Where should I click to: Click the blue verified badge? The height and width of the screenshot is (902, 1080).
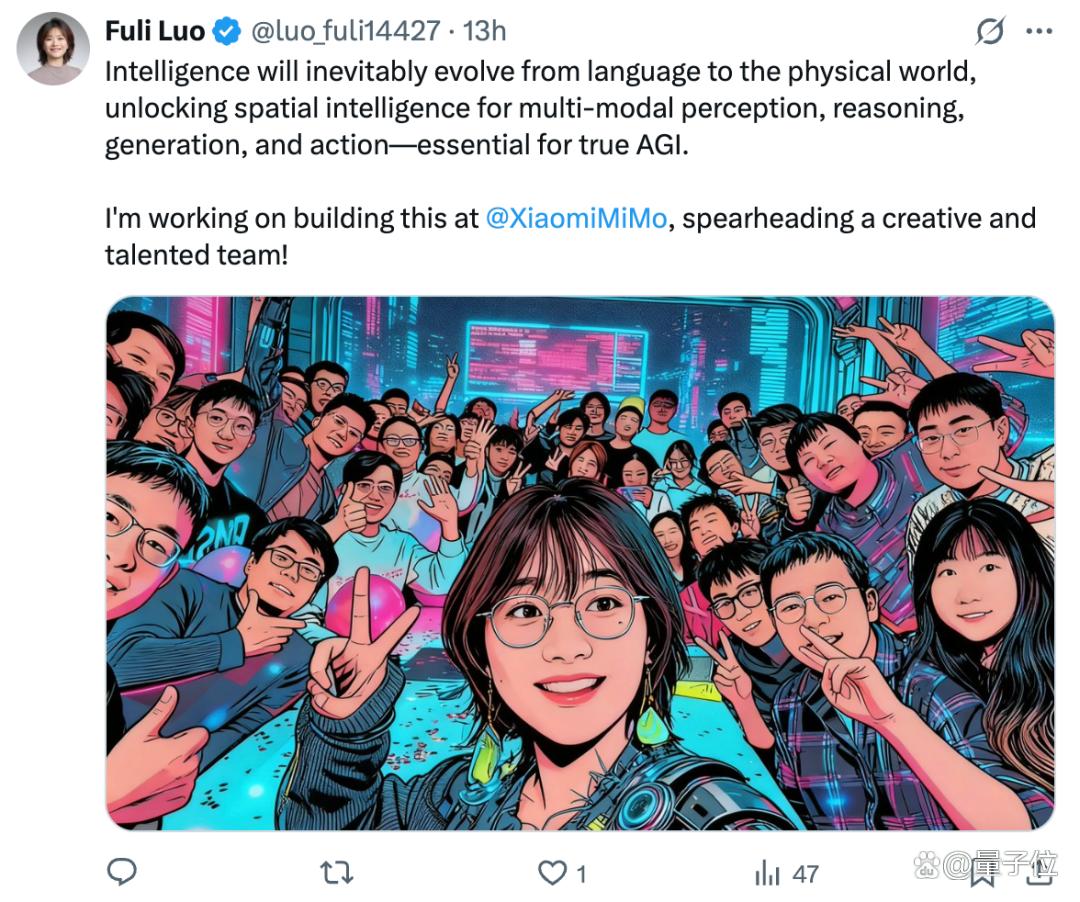(x=226, y=32)
